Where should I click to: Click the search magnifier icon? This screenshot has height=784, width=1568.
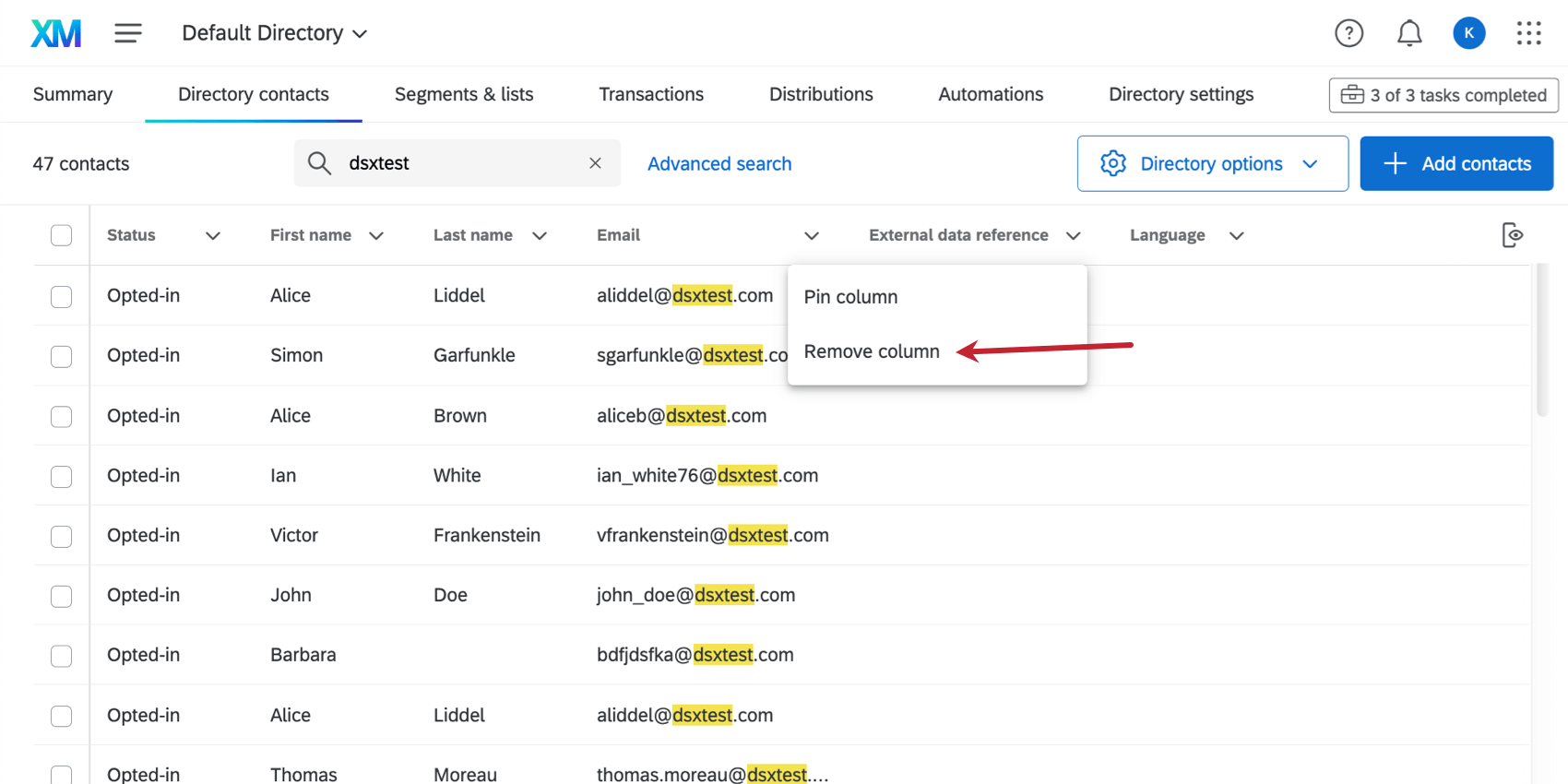319,163
